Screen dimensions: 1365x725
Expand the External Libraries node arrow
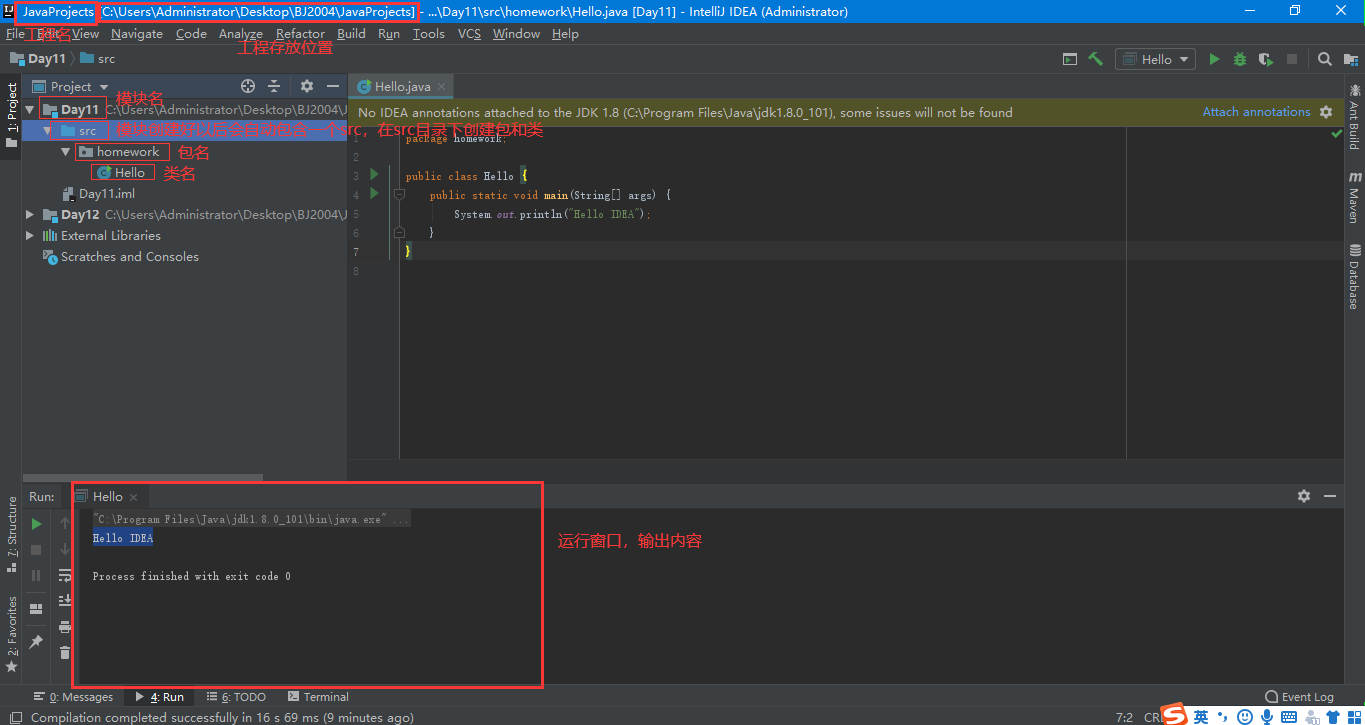point(30,236)
